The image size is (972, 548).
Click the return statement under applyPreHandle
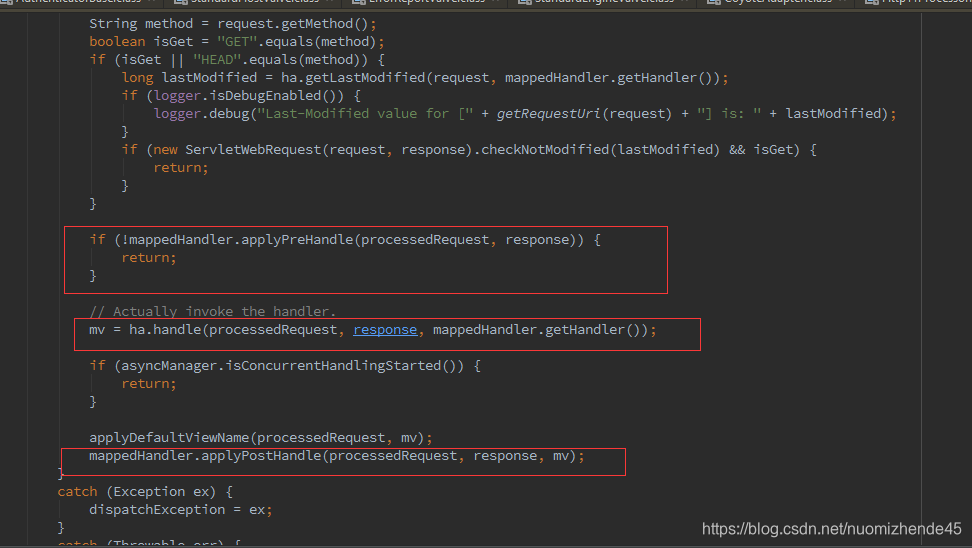pos(149,258)
